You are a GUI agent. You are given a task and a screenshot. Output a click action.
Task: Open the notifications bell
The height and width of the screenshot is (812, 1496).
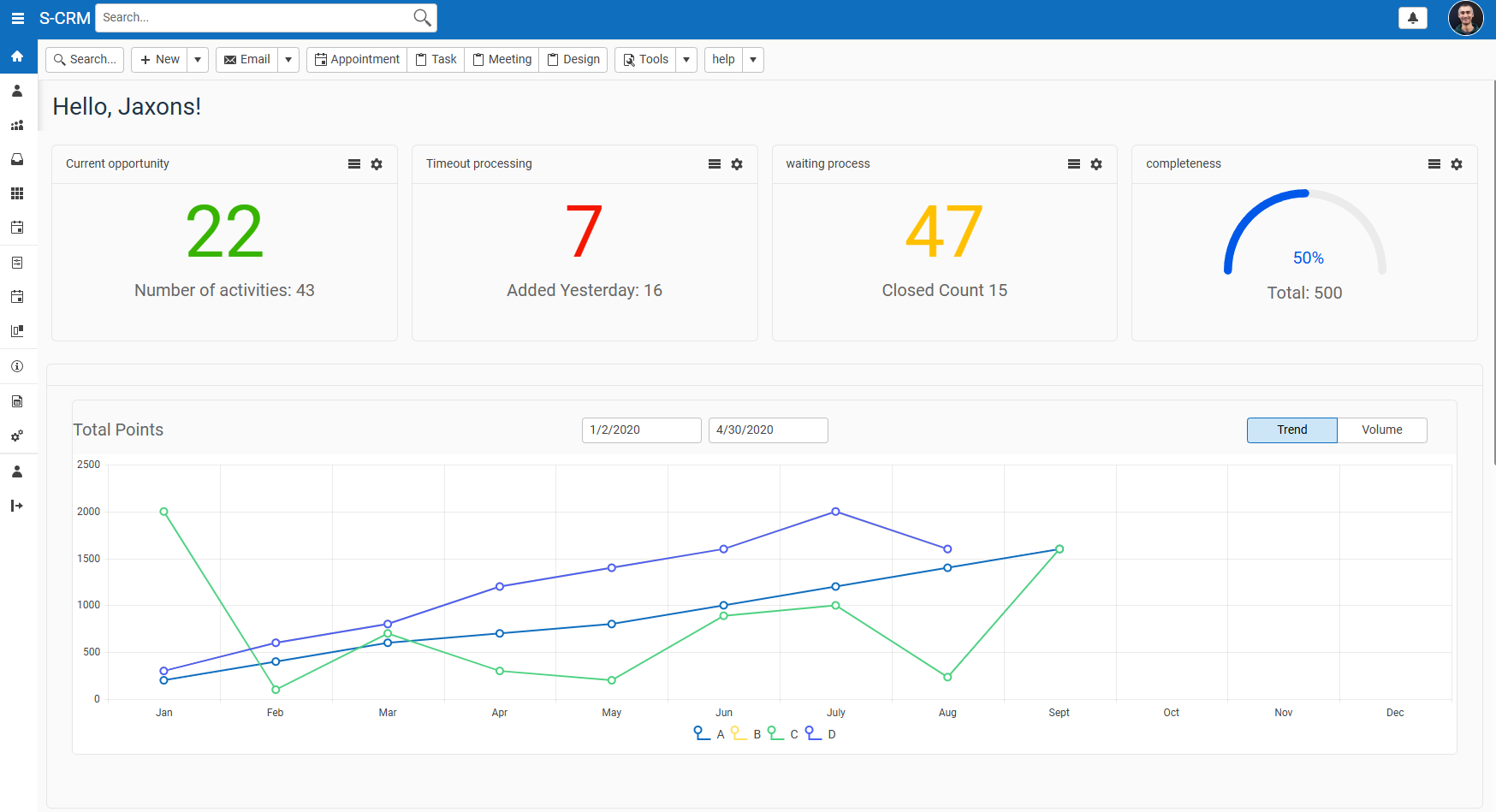(1412, 18)
